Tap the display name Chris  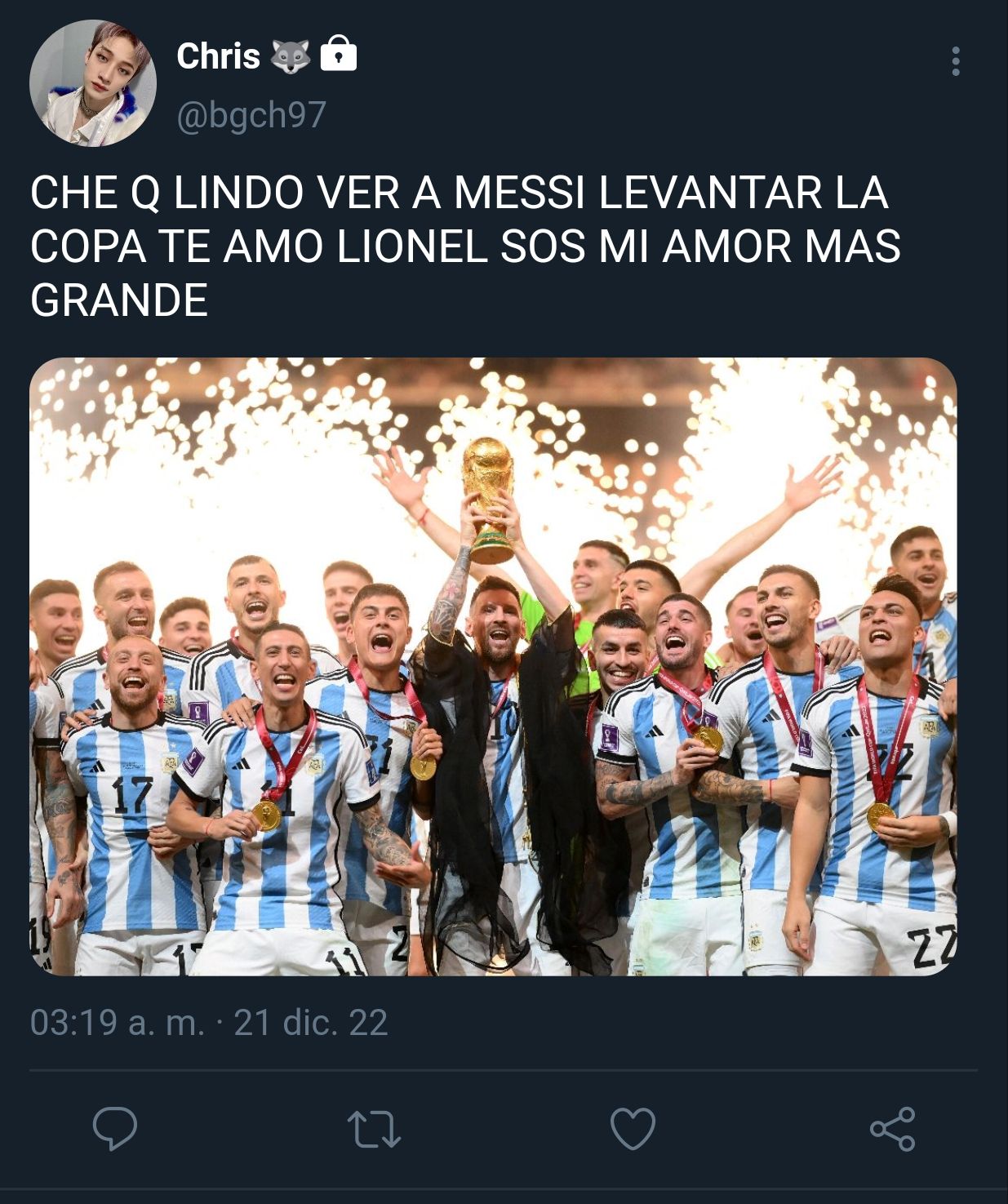pyautogui.click(x=218, y=56)
